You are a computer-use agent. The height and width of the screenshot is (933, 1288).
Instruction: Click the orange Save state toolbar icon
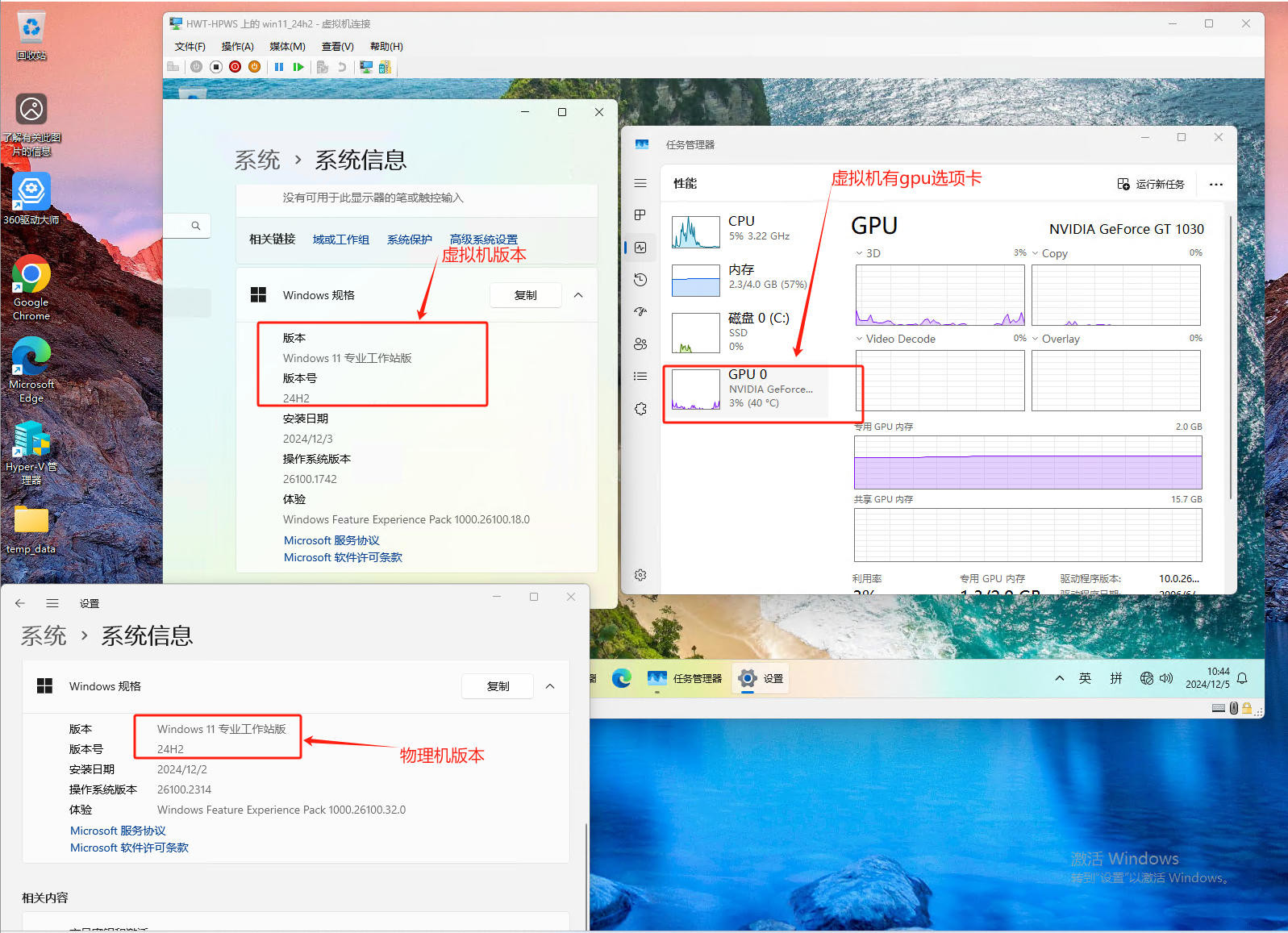(254, 67)
